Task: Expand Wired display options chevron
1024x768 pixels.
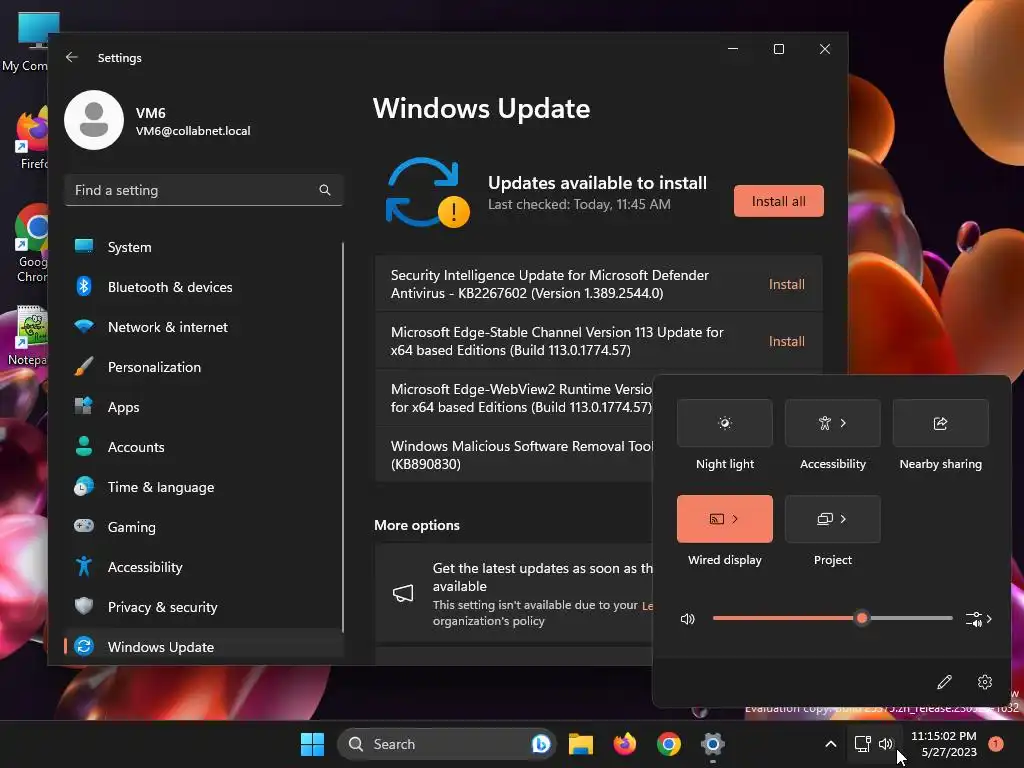Action: (735, 519)
